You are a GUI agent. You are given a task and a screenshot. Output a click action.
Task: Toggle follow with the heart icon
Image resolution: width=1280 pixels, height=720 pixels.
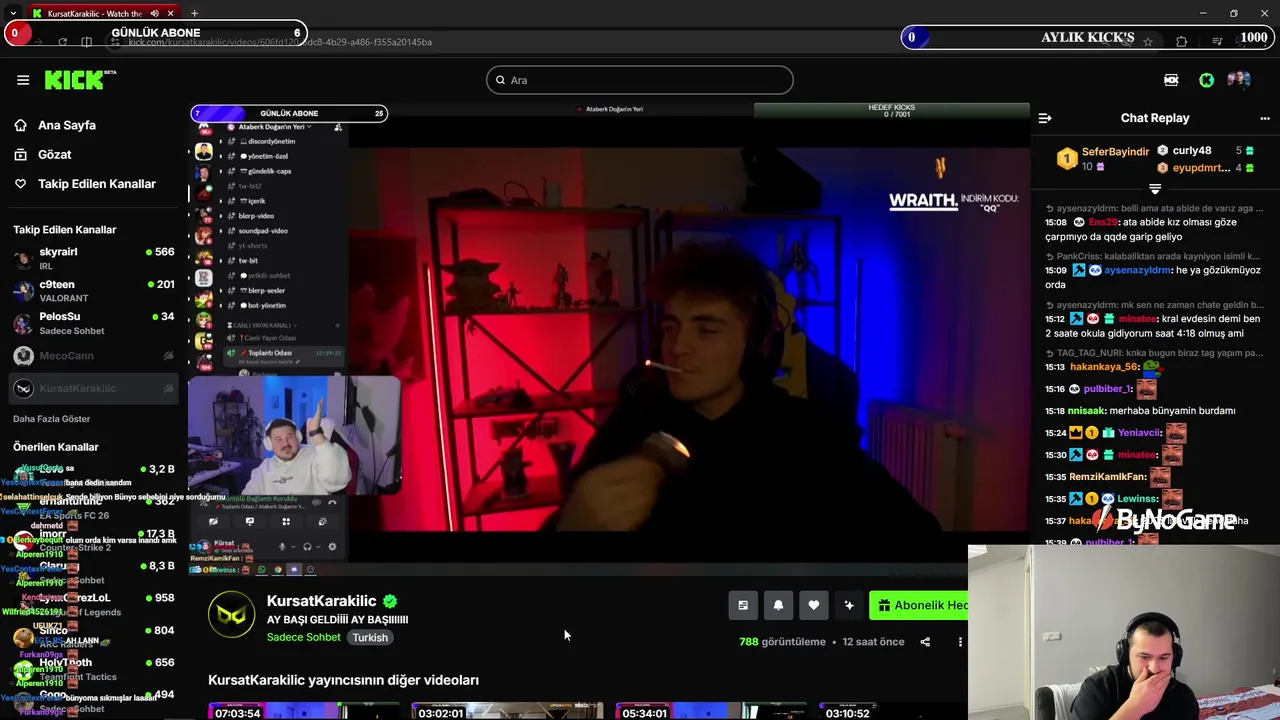coord(814,605)
